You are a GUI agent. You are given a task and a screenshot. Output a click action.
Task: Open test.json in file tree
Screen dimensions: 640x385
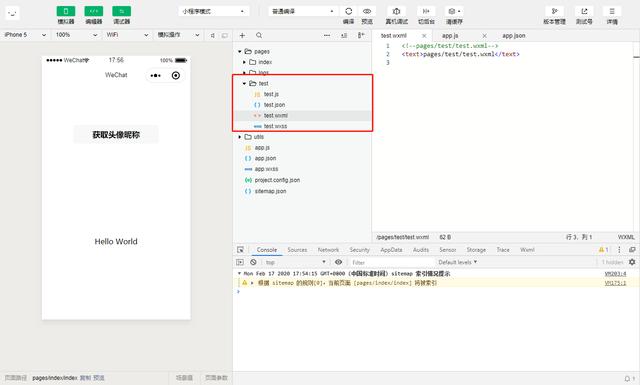click(x=274, y=105)
